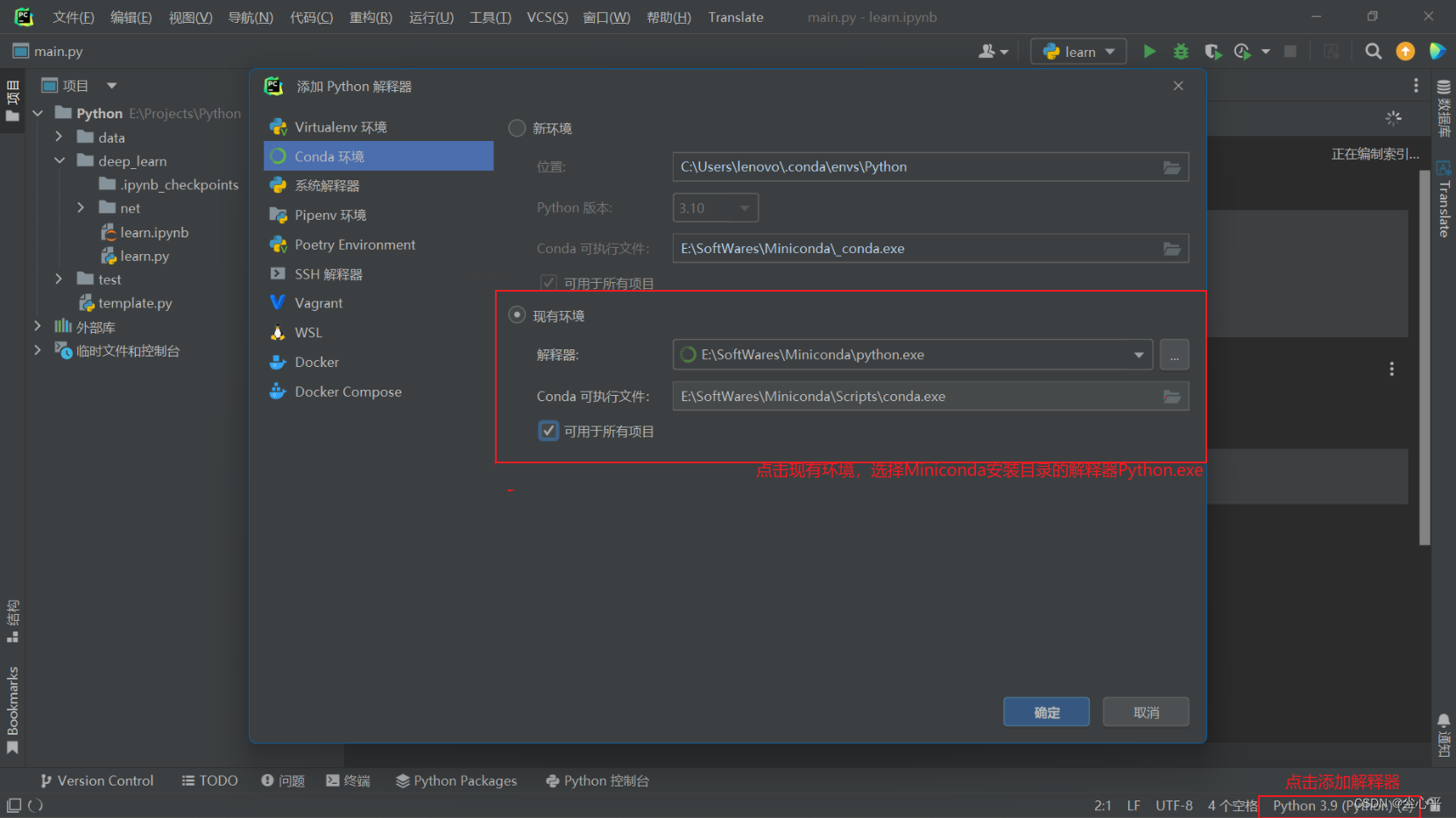Open the Edit menu
Image resolution: width=1456 pixels, height=818 pixels.
(131, 17)
